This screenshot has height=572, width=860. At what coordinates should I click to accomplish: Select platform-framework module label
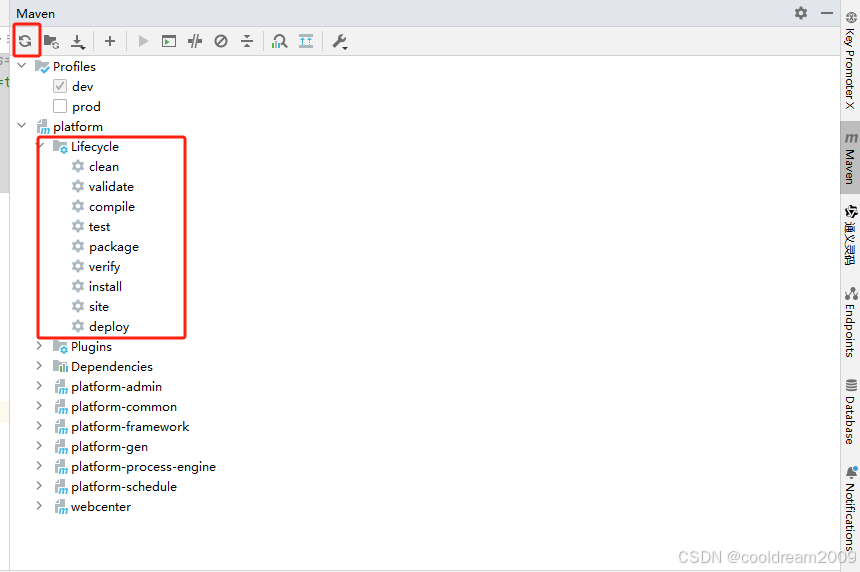tap(130, 427)
